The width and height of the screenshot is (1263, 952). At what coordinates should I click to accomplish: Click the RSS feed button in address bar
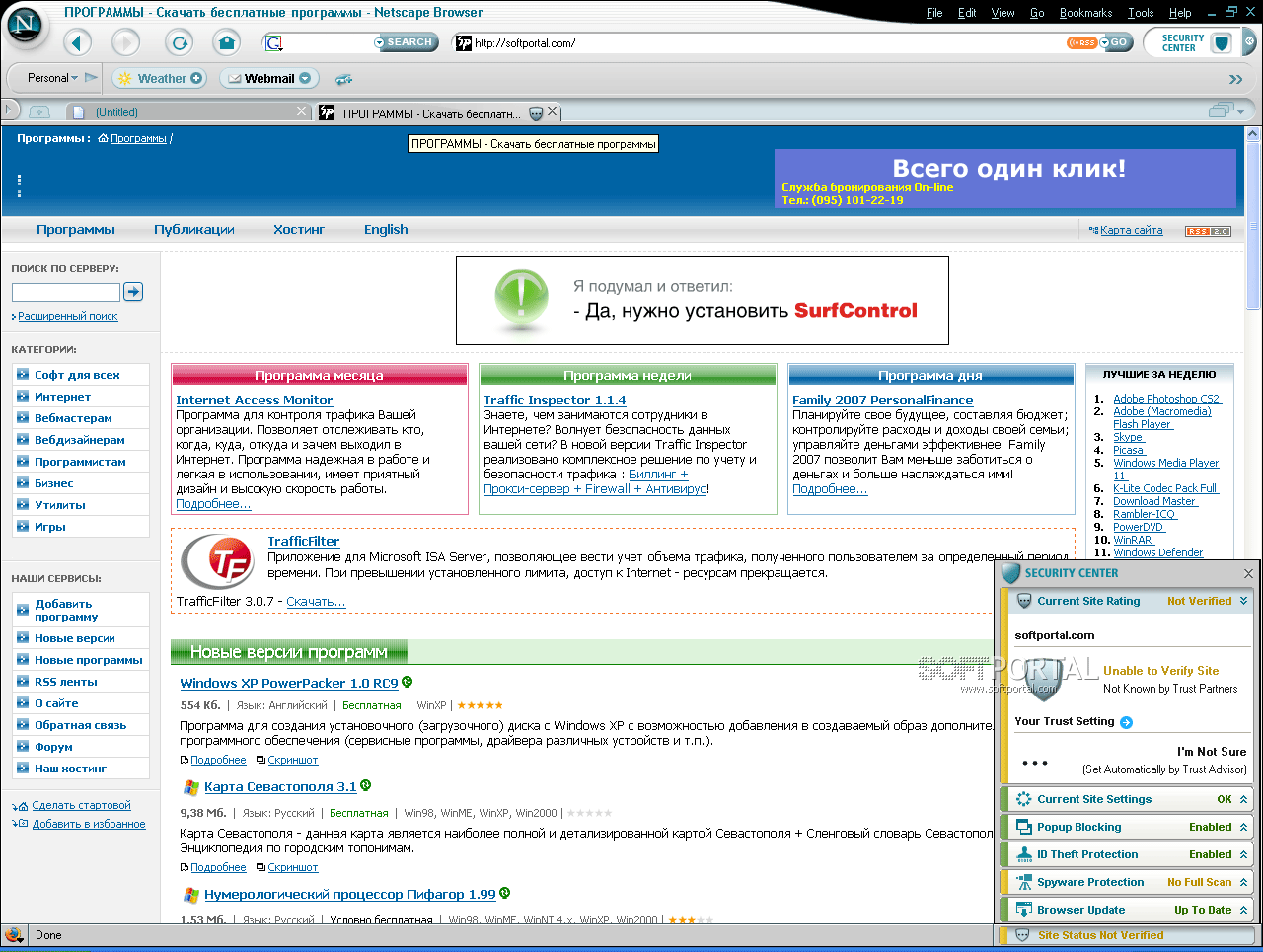pyautogui.click(x=1081, y=42)
